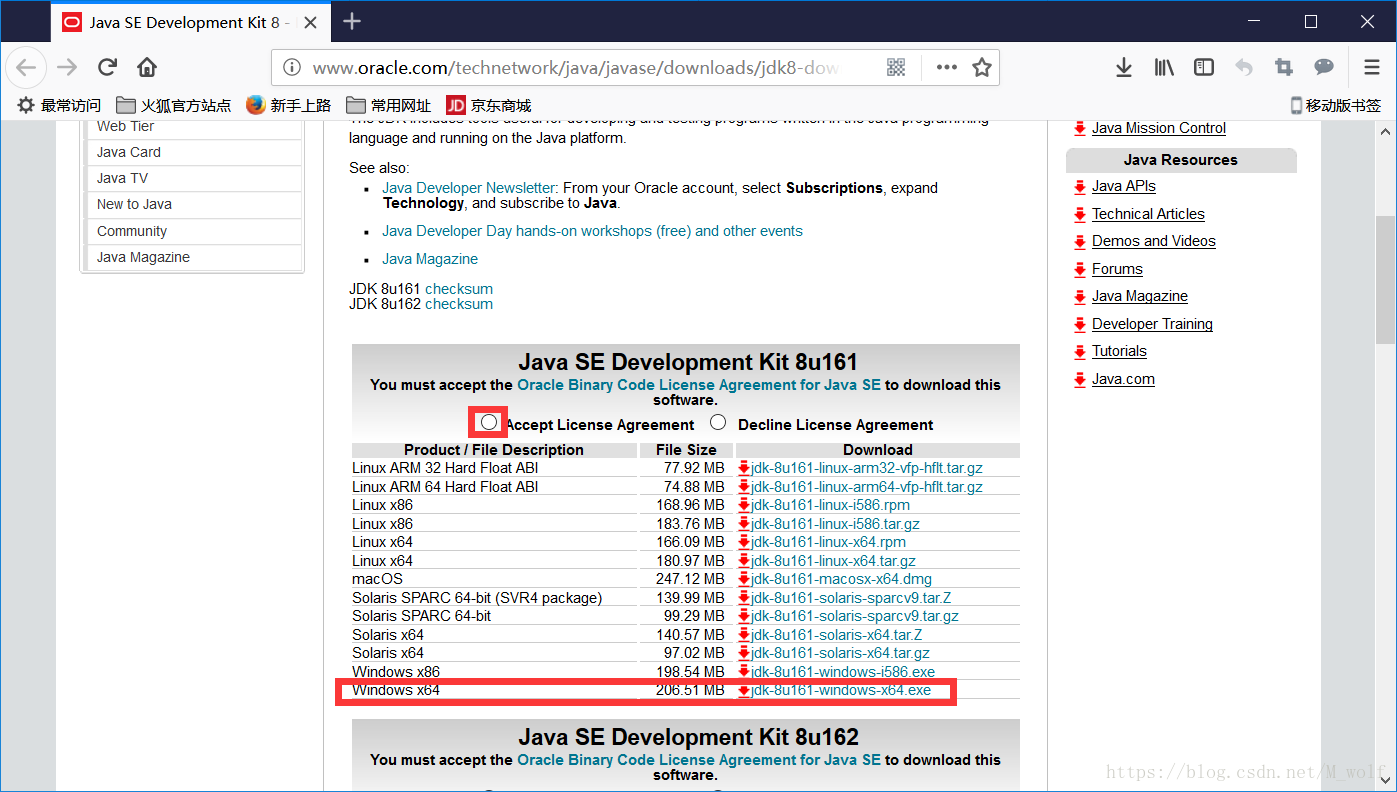Screen dimensions: 1397x792
Task: Click the red download icon beside jdk-8u161-macosx-x64.dmg
Action: click(744, 579)
